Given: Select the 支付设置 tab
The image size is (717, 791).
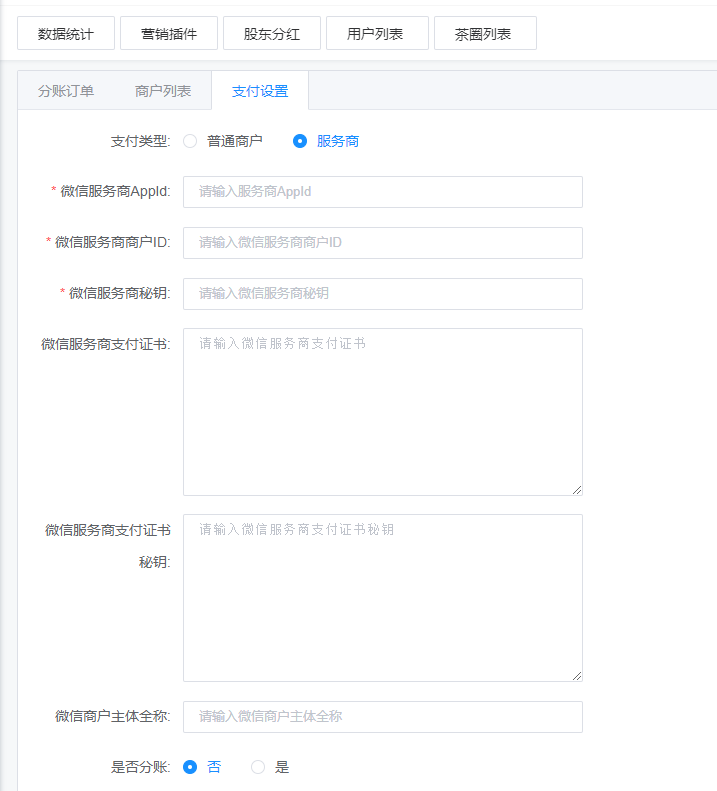Looking at the screenshot, I should pos(260,91).
